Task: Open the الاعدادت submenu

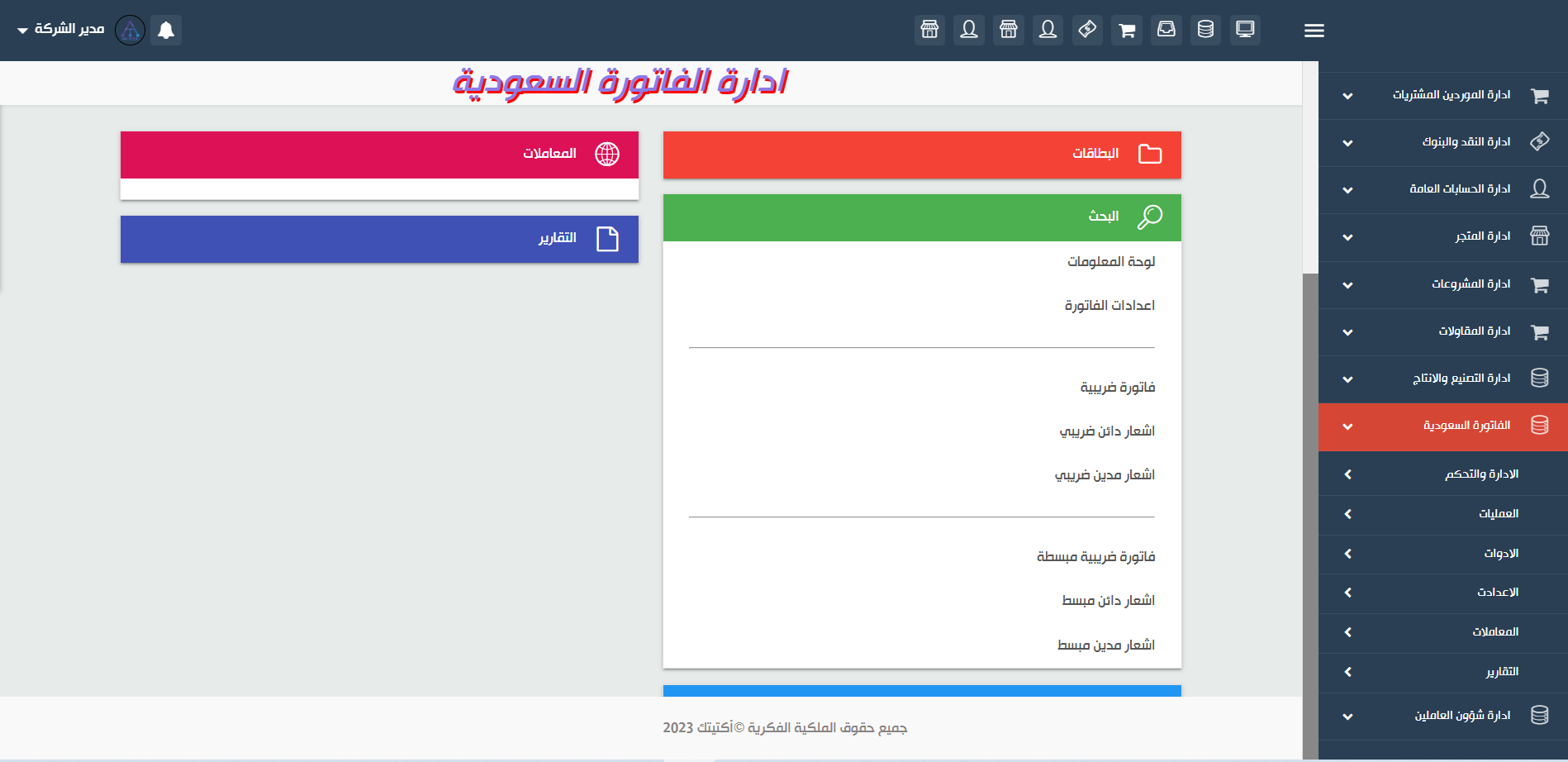Action: 1443,593
